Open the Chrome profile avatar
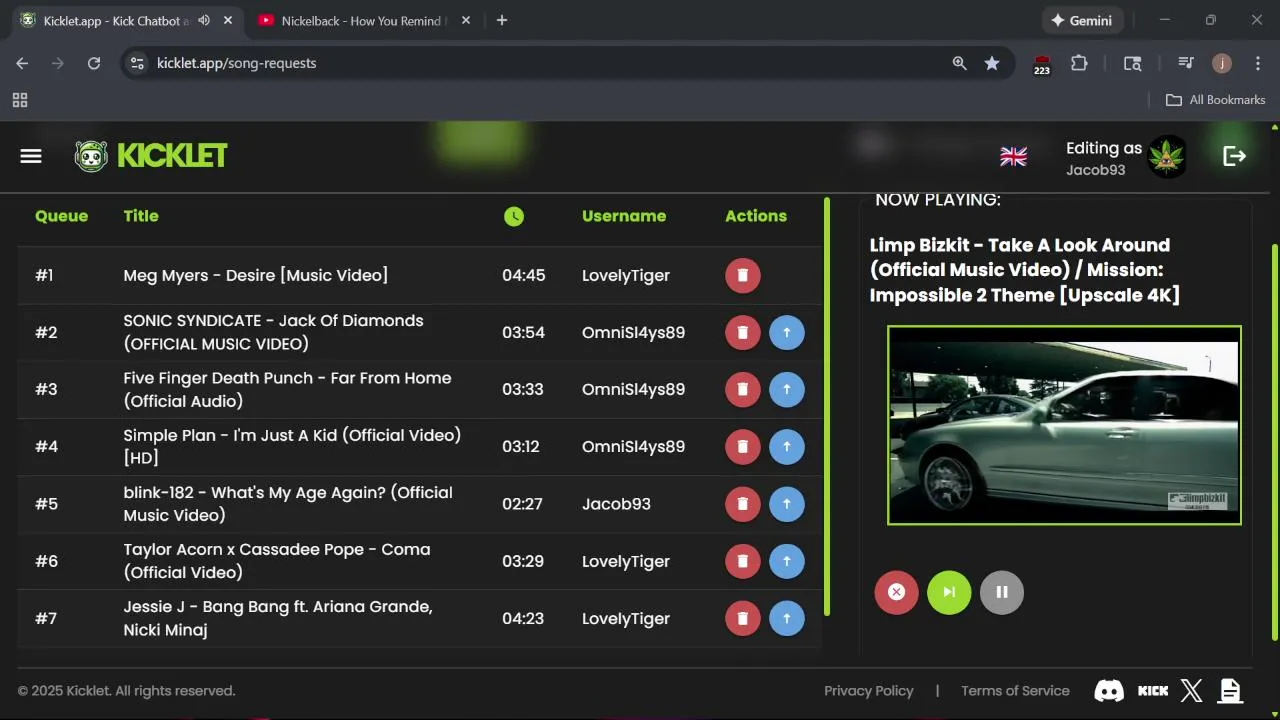This screenshot has width=1280, height=720. pos(1222,63)
